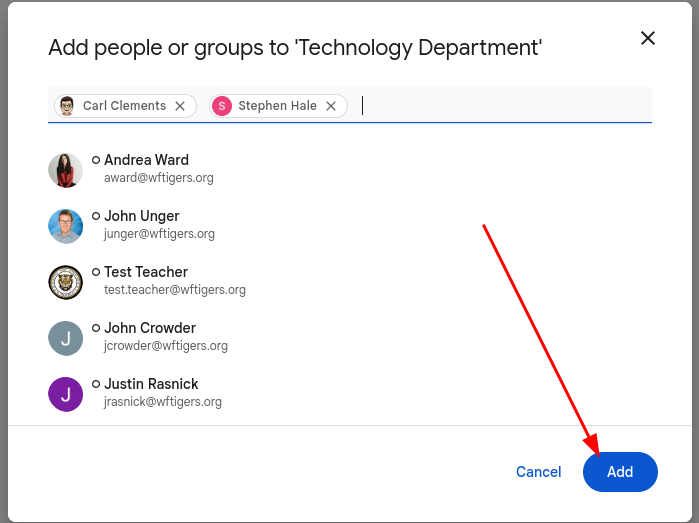
Task: Click email award@wftigers.org
Action: [x=159, y=177]
